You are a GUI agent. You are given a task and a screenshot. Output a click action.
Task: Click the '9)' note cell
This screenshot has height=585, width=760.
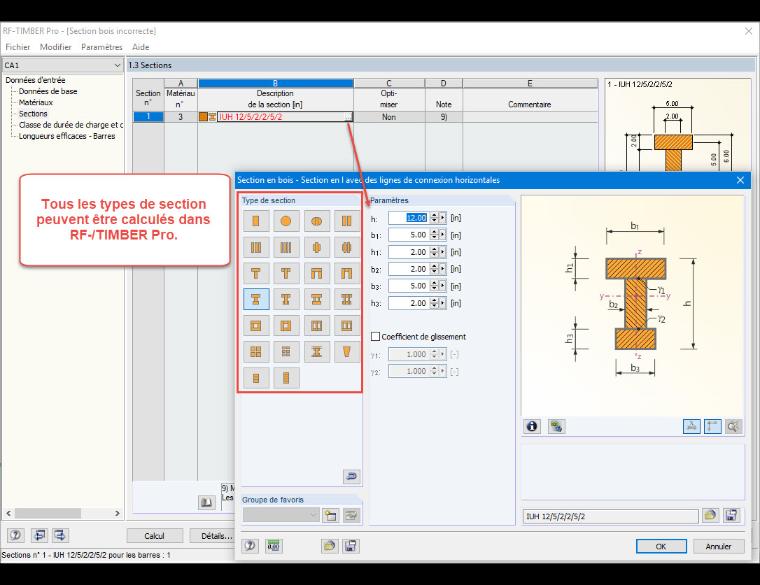click(x=443, y=117)
